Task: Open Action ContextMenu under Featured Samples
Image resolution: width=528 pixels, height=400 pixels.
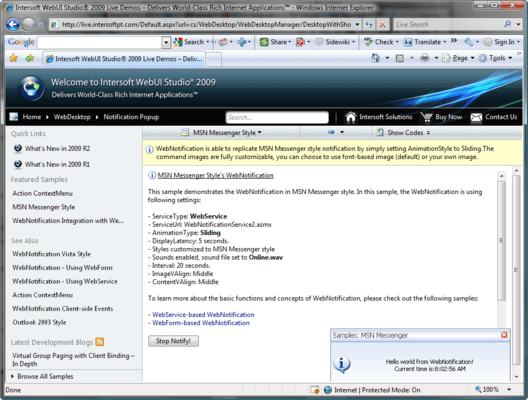Action: coord(42,193)
